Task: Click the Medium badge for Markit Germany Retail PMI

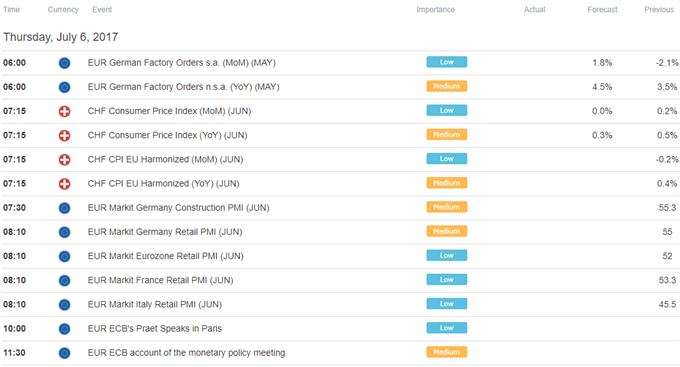Action: [447, 231]
